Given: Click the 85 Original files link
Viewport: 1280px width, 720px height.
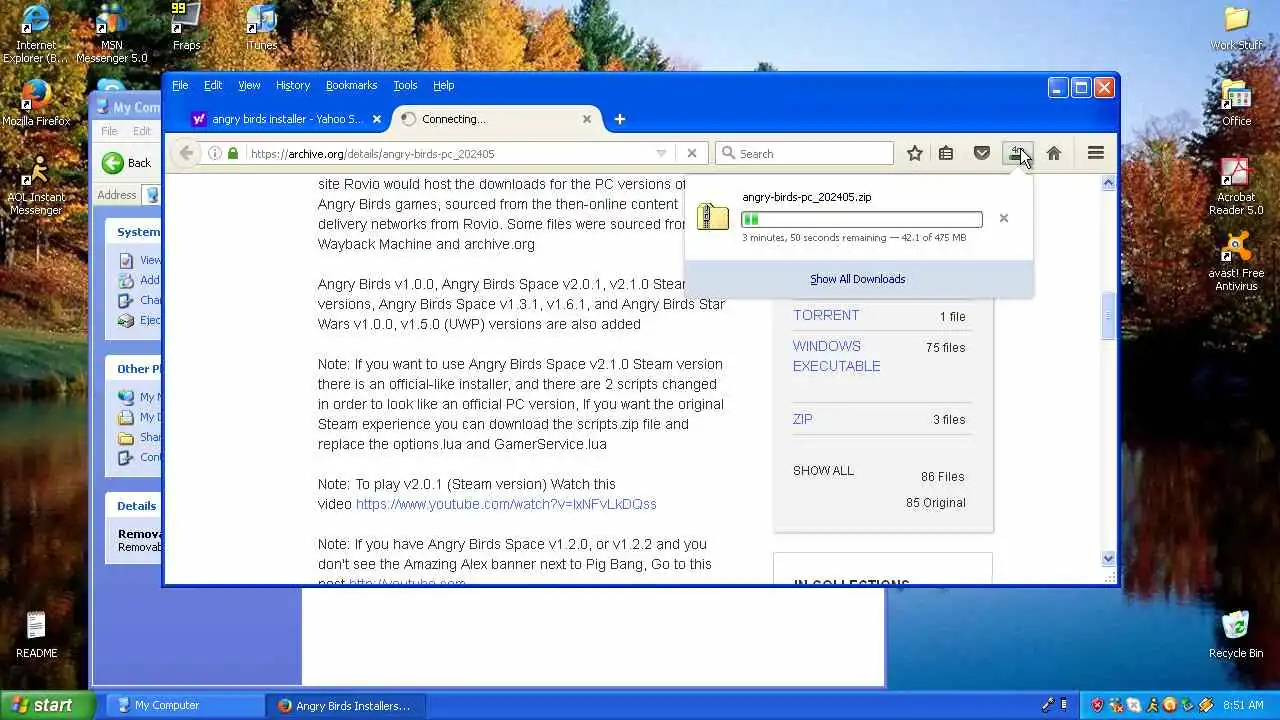Looking at the screenshot, I should [x=936, y=502].
